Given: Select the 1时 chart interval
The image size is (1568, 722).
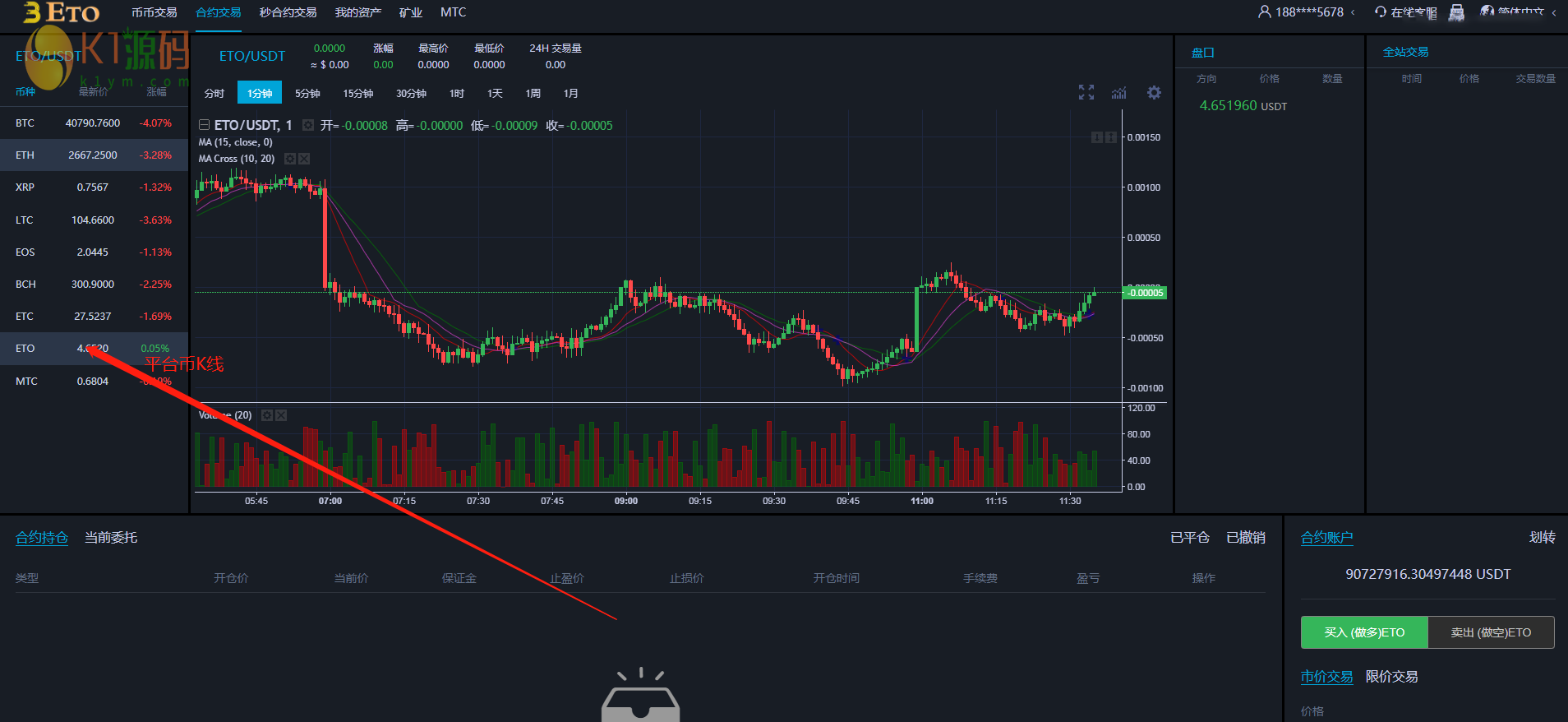Looking at the screenshot, I should point(457,93).
